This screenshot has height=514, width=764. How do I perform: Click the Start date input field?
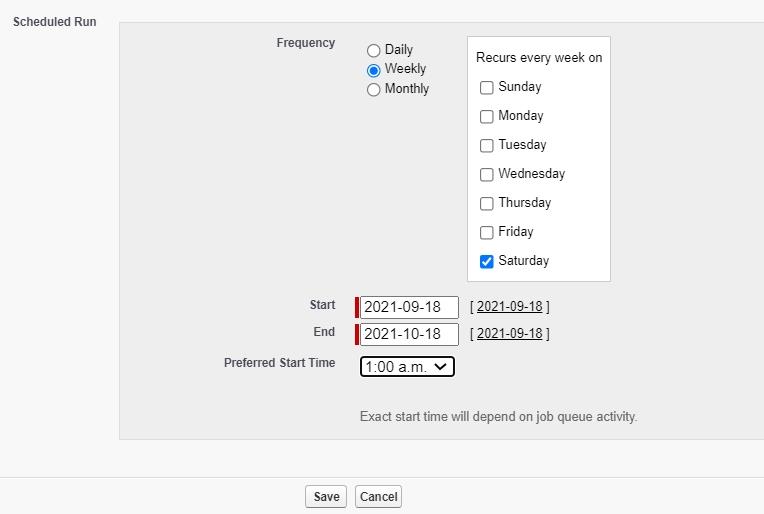408,307
